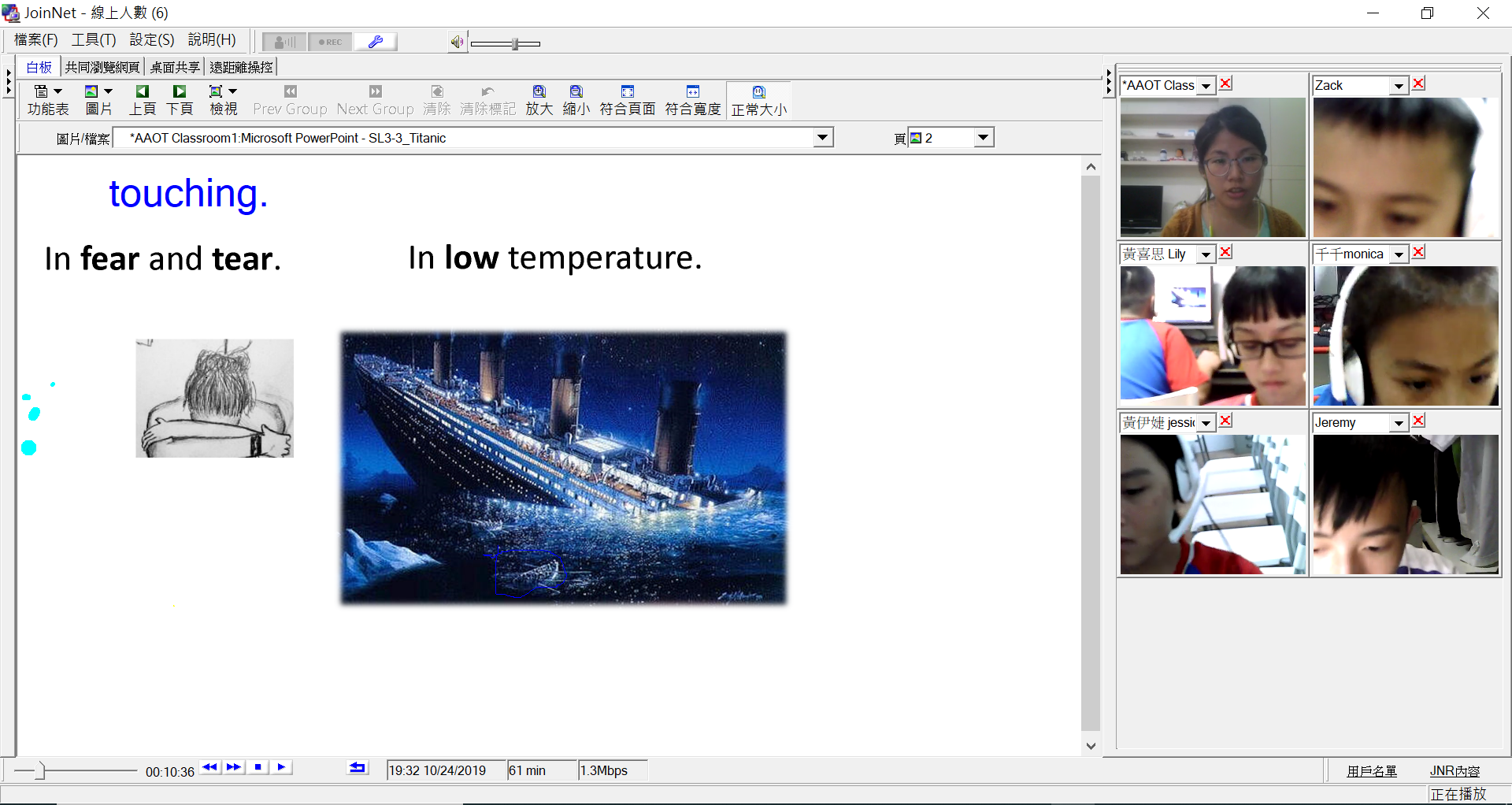
Task: Open the 用戶名單 user list link
Action: click(x=1372, y=771)
